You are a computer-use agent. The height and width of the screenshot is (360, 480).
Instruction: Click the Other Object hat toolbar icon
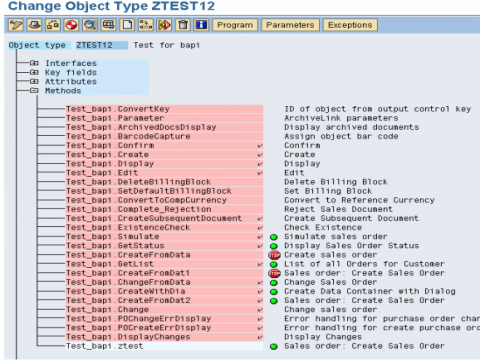34,25
